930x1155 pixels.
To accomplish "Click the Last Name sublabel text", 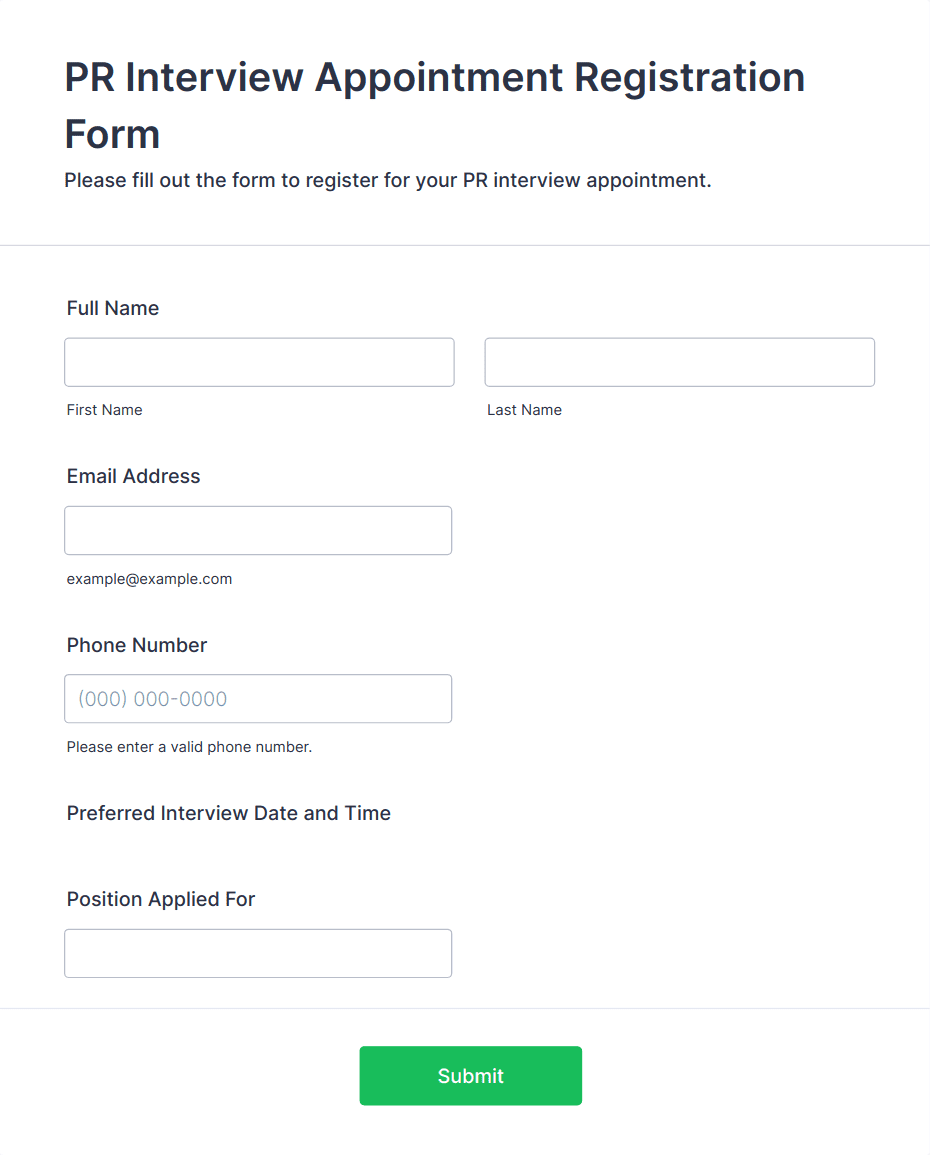I will [524, 410].
